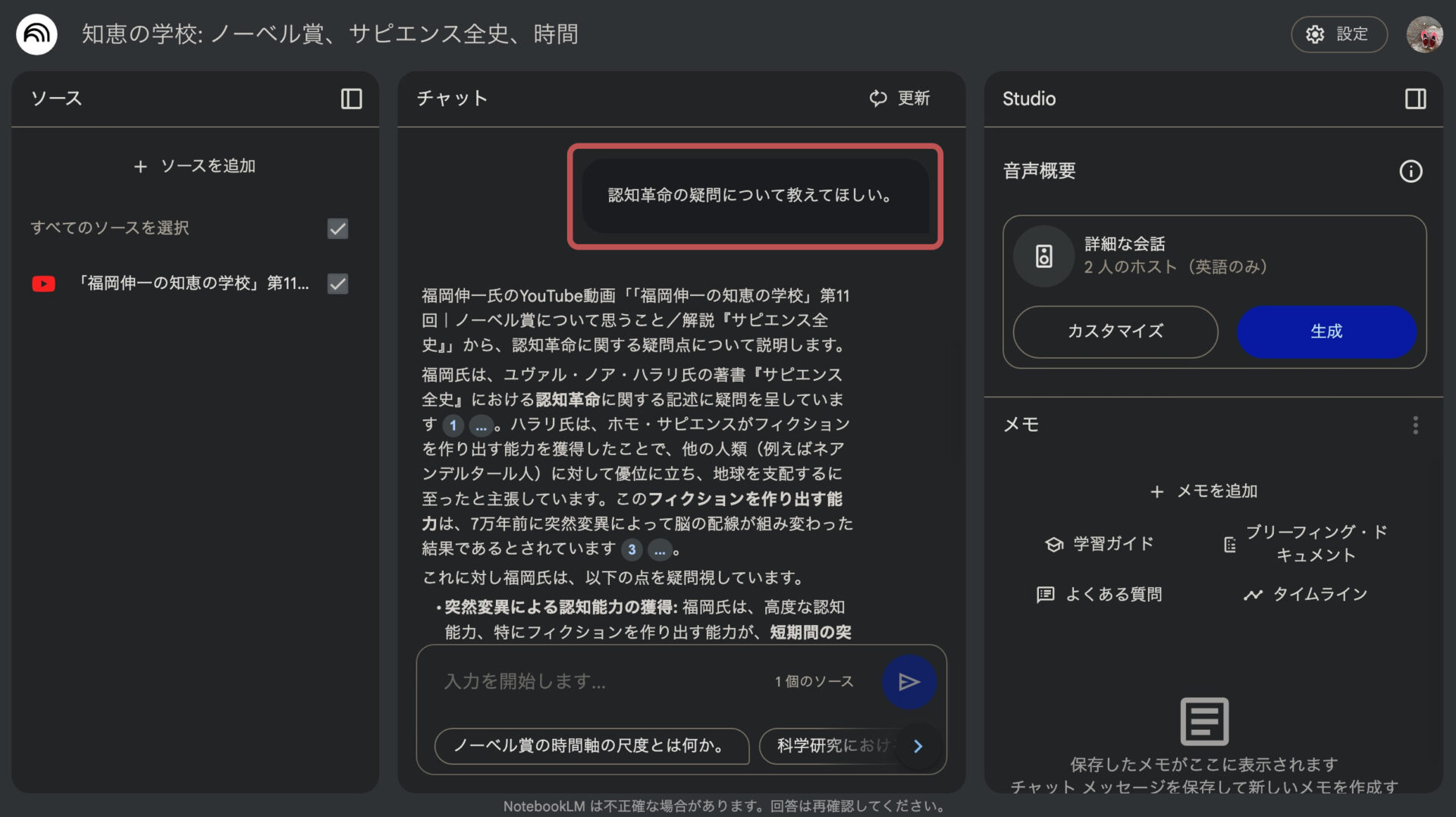The width and height of the screenshot is (1456, 817).
Task: Click メモを追加 button
Action: click(1203, 492)
